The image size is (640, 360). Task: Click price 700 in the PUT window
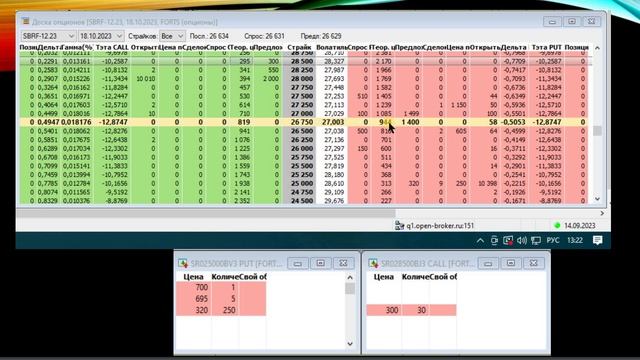[202, 287]
